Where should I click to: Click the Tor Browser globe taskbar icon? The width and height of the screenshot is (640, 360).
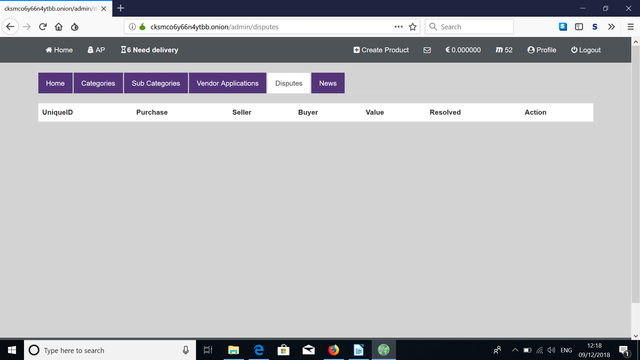(383, 350)
